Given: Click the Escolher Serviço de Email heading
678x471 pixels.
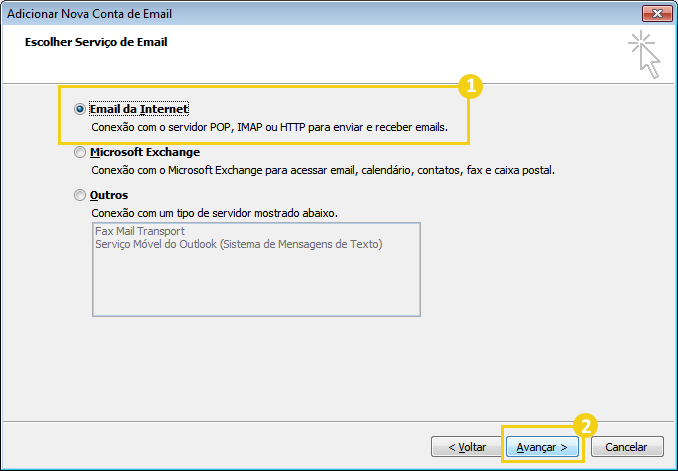Looking at the screenshot, I should tap(96, 43).
